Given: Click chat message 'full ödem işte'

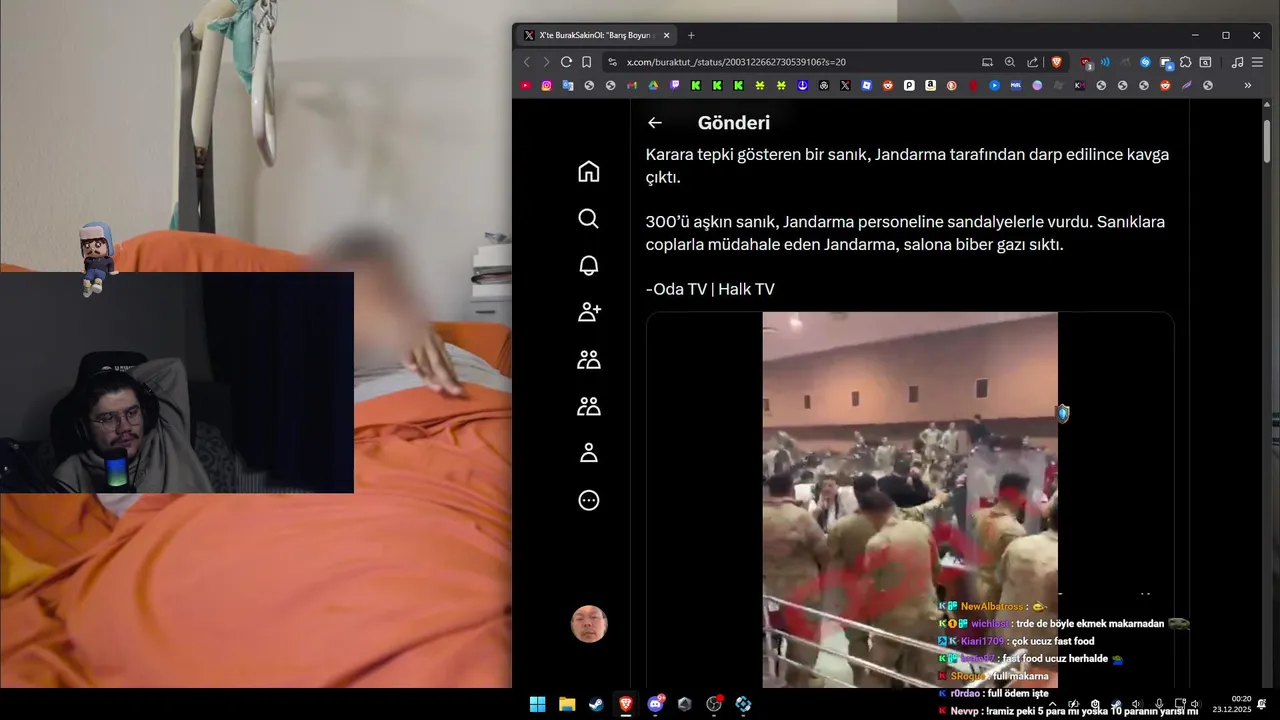Looking at the screenshot, I should (x=1017, y=693).
